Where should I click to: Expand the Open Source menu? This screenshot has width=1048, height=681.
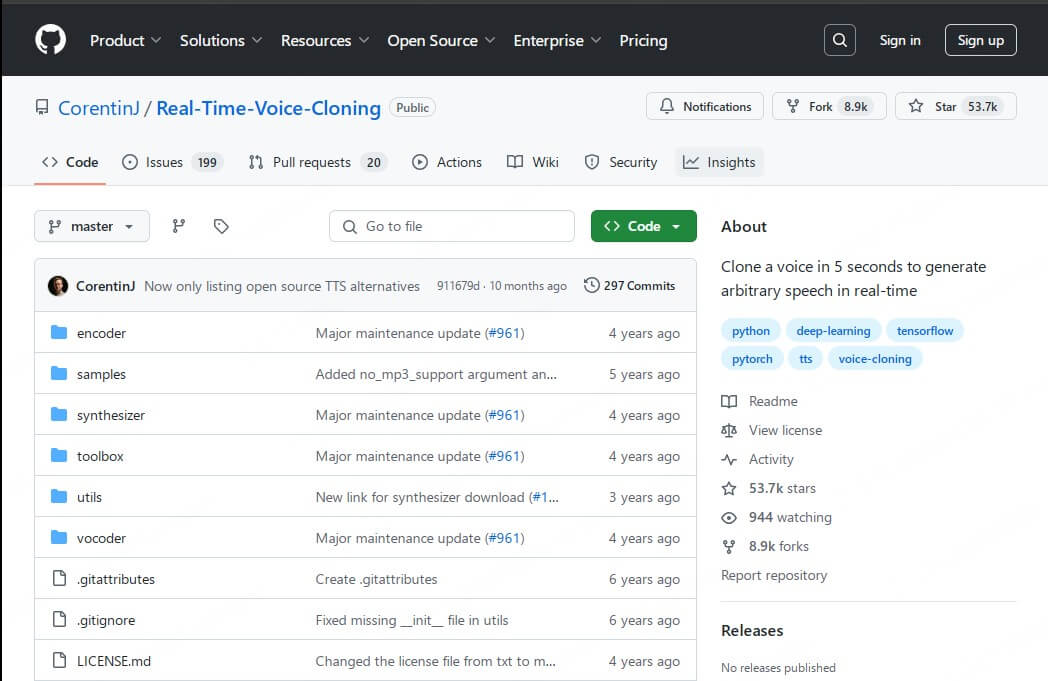tap(441, 41)
